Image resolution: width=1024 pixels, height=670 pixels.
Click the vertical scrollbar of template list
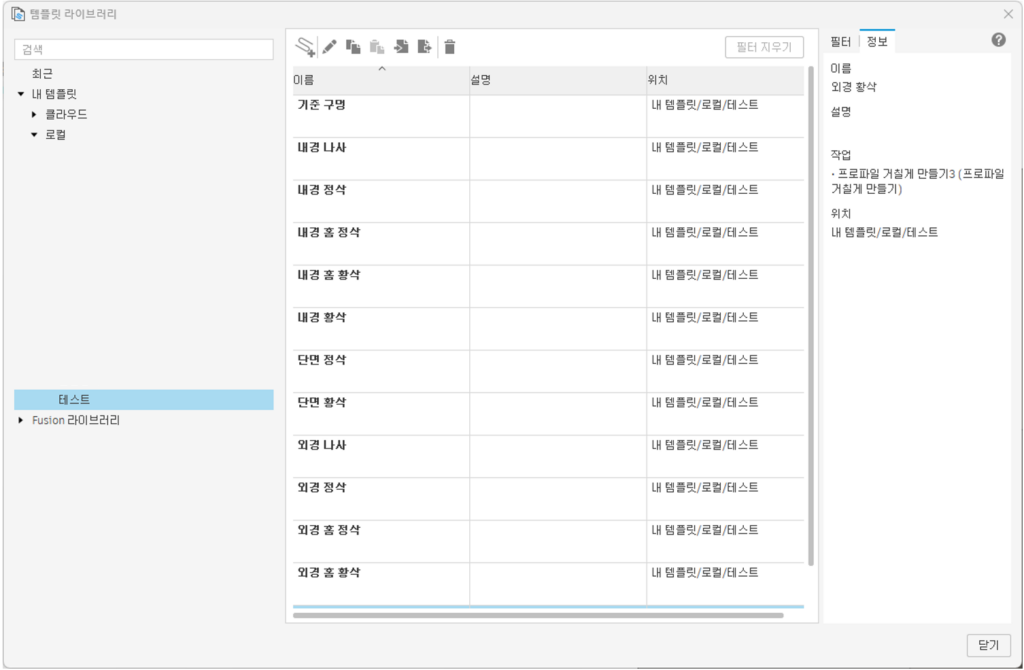(811, 316)
